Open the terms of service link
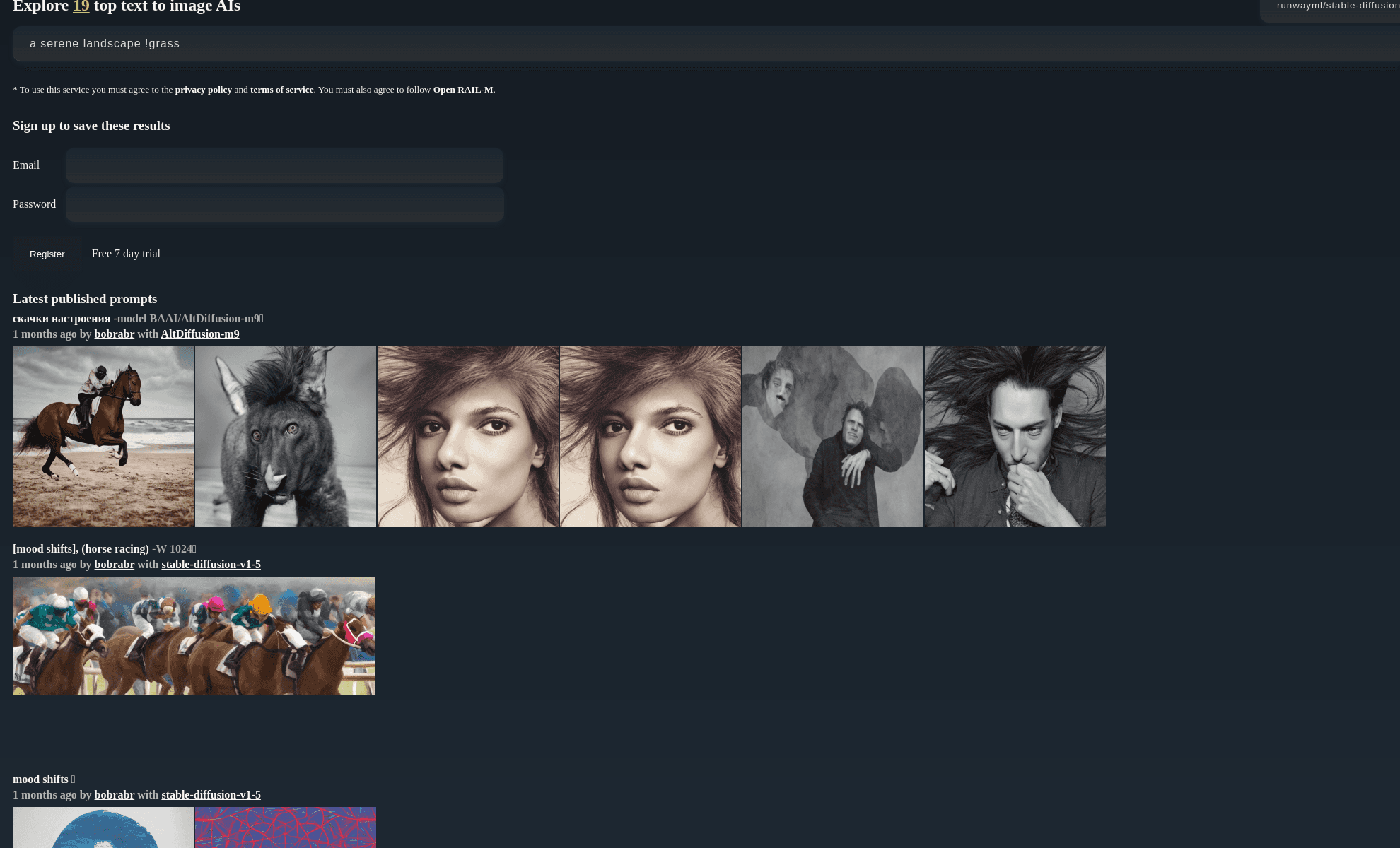1400x848 pixels. pyautogui.click(x=282, y=90)
